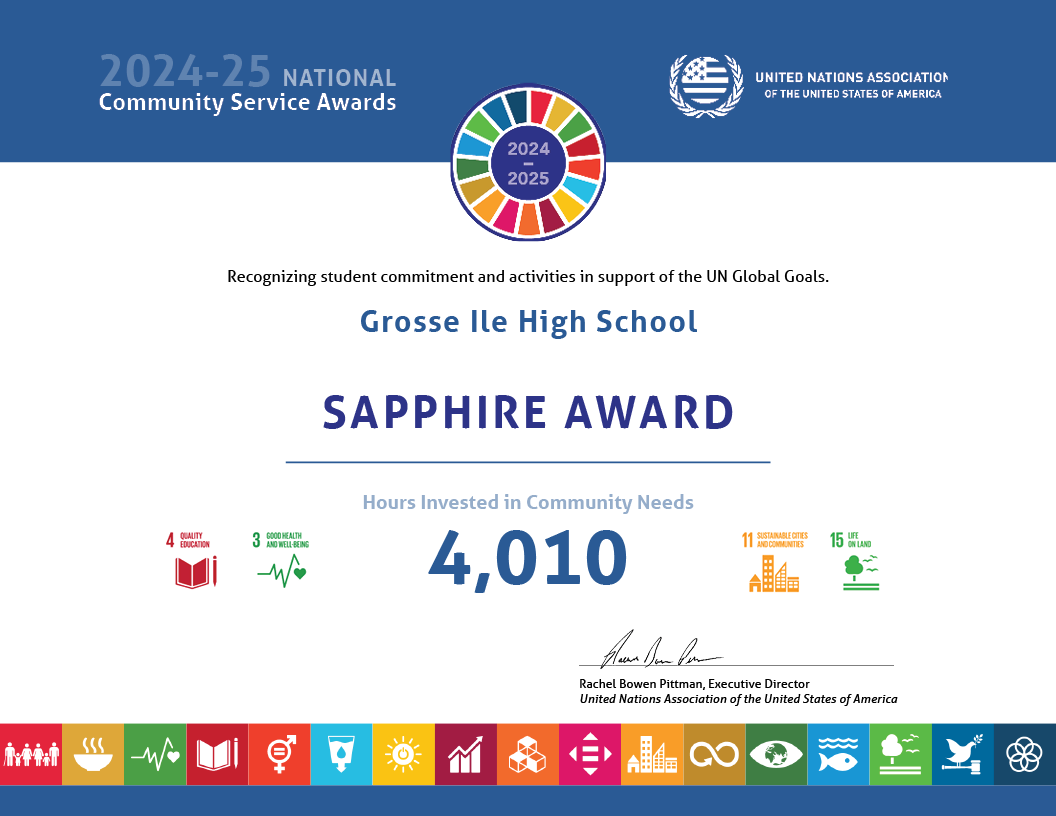Click the No Poverty family icon in bottom strip
1056x816 pixels.
tap(31, 754)
